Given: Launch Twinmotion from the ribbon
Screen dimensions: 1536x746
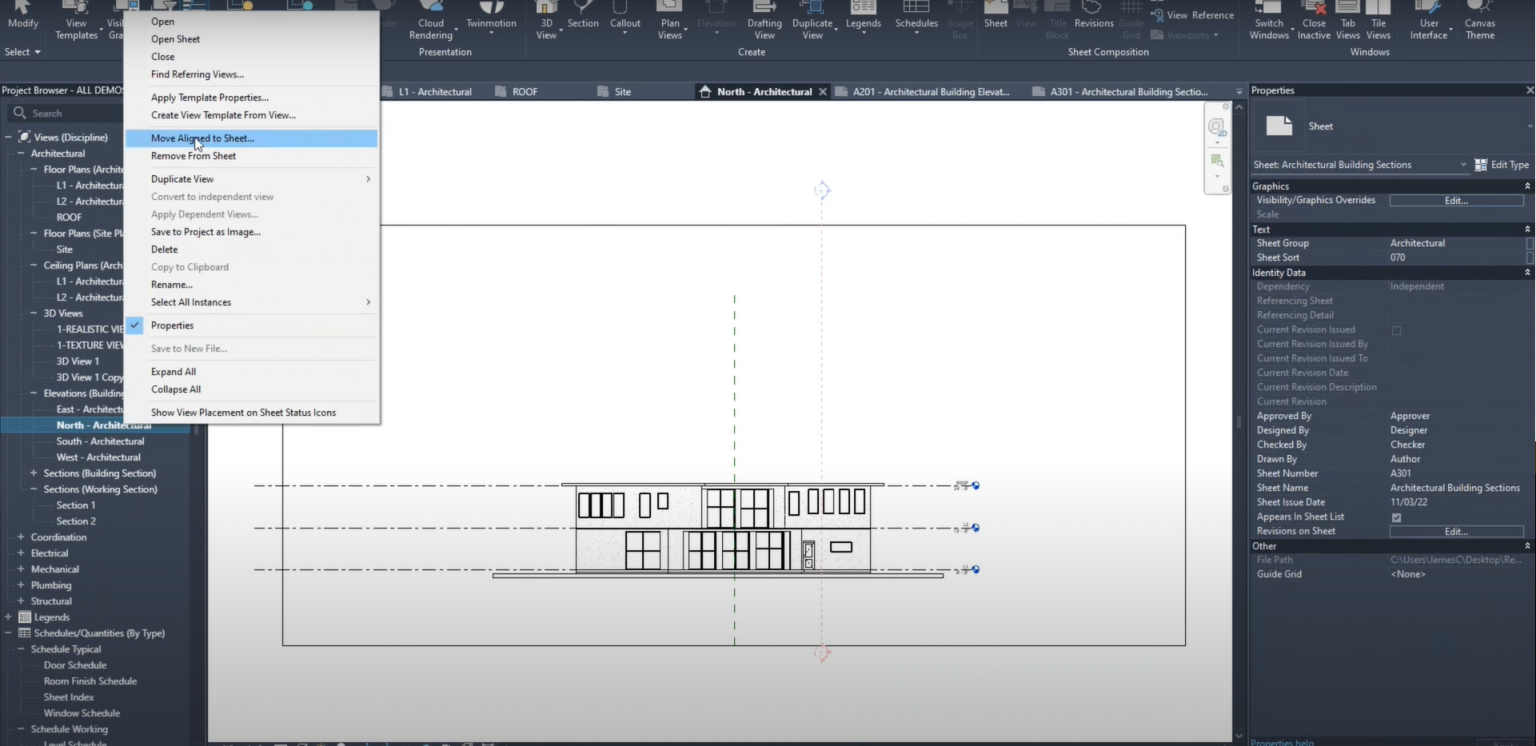Looking at the screenshot, I should point(491,20).
